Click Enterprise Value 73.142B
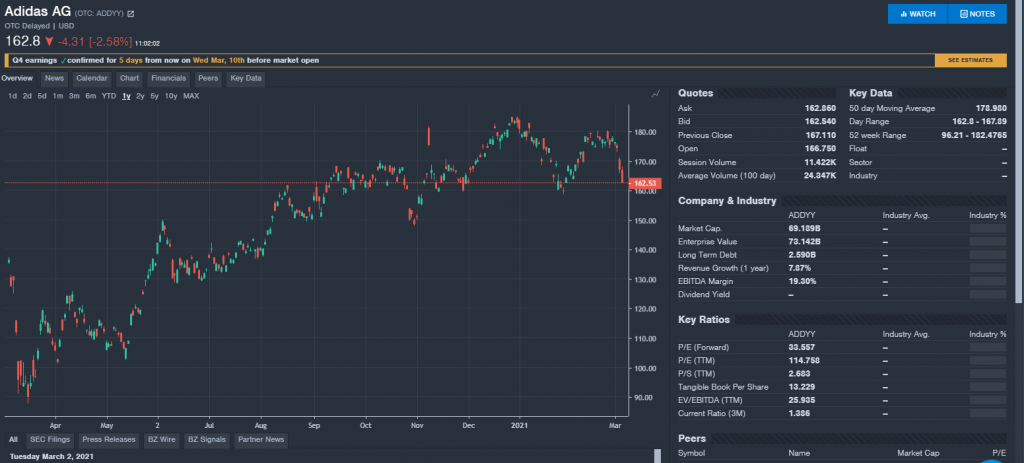The height and width of the screenshot is (463, 1024). point(805,242)
